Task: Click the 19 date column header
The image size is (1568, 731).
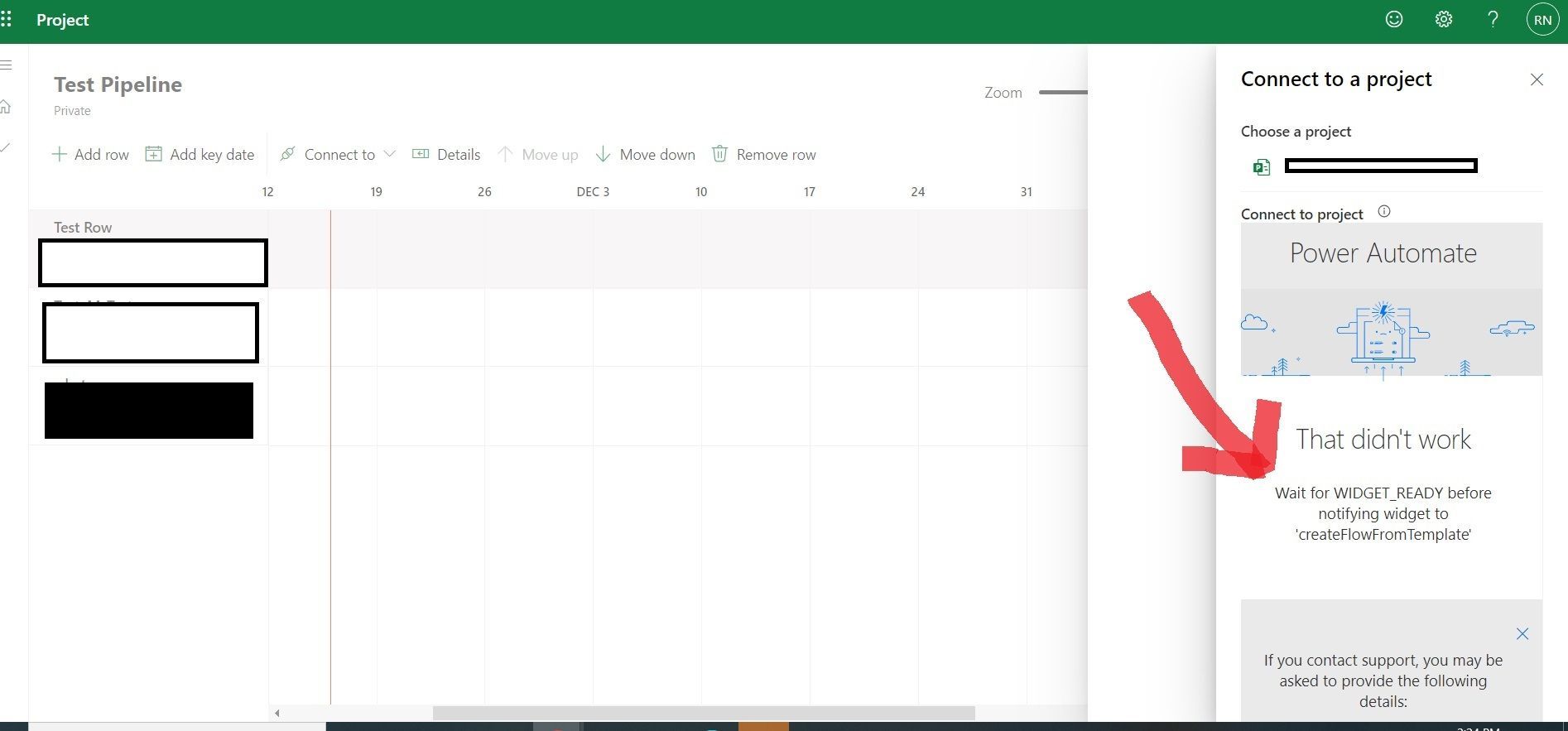Action: tap(376, 191)
